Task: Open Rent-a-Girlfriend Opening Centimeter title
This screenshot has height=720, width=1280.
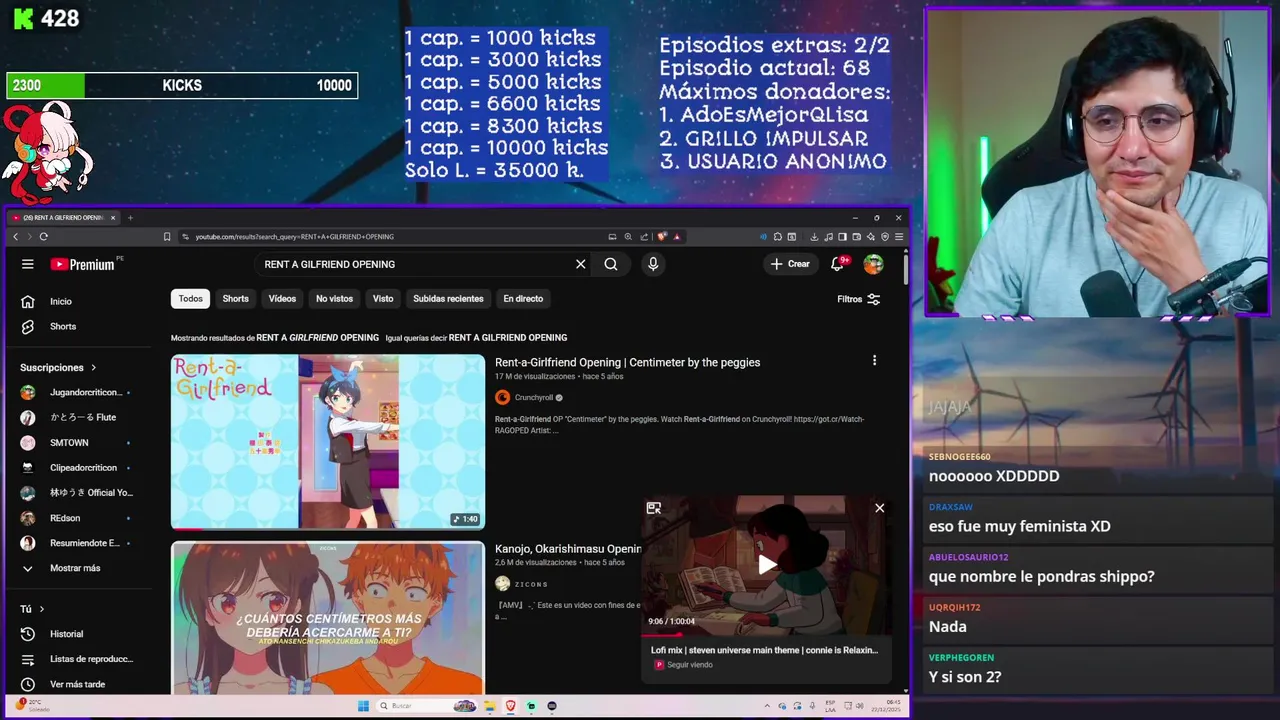Action: 627,362
